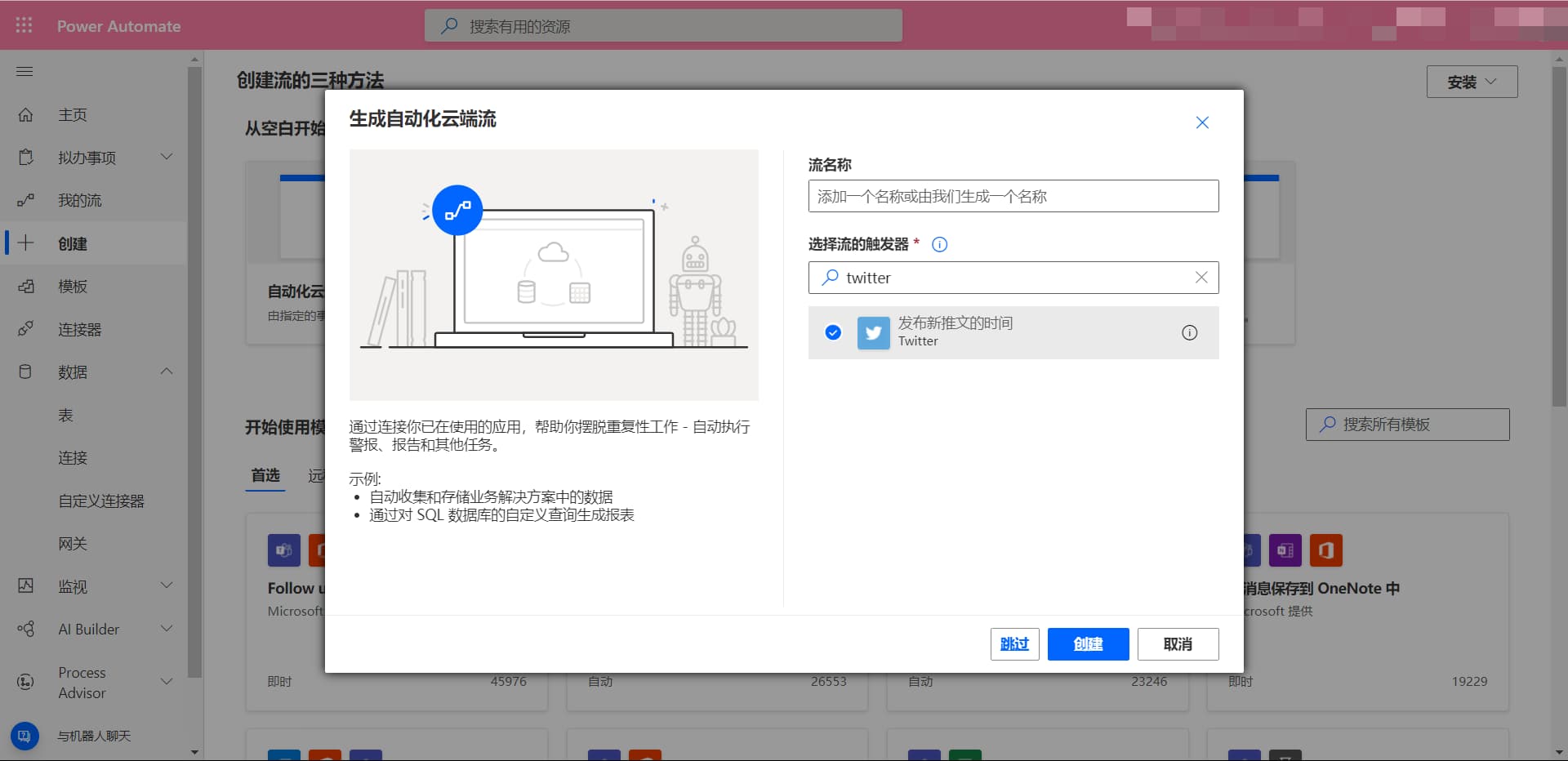Open the app launcher waffle icon

coord(24,25)
